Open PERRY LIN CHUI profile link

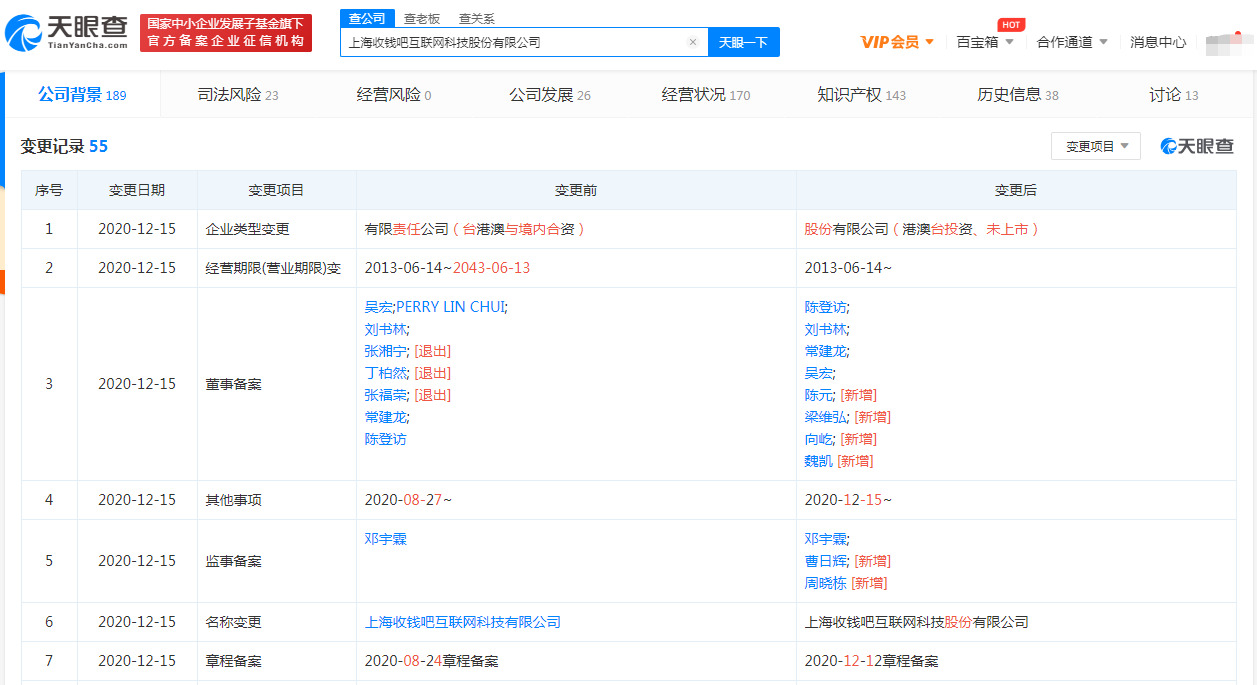(450, 307)
